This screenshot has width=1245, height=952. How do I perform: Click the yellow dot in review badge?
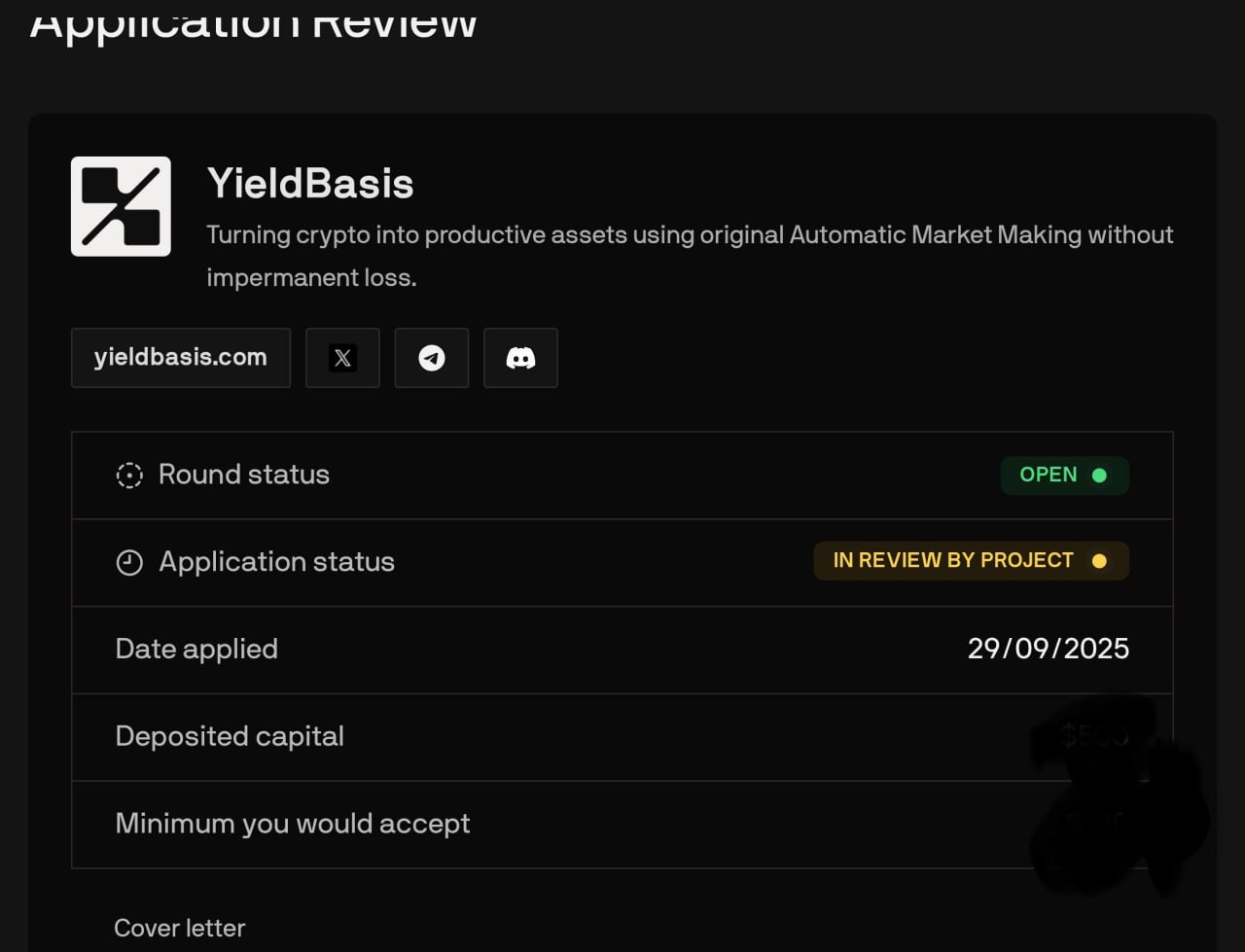(1099, 561)
